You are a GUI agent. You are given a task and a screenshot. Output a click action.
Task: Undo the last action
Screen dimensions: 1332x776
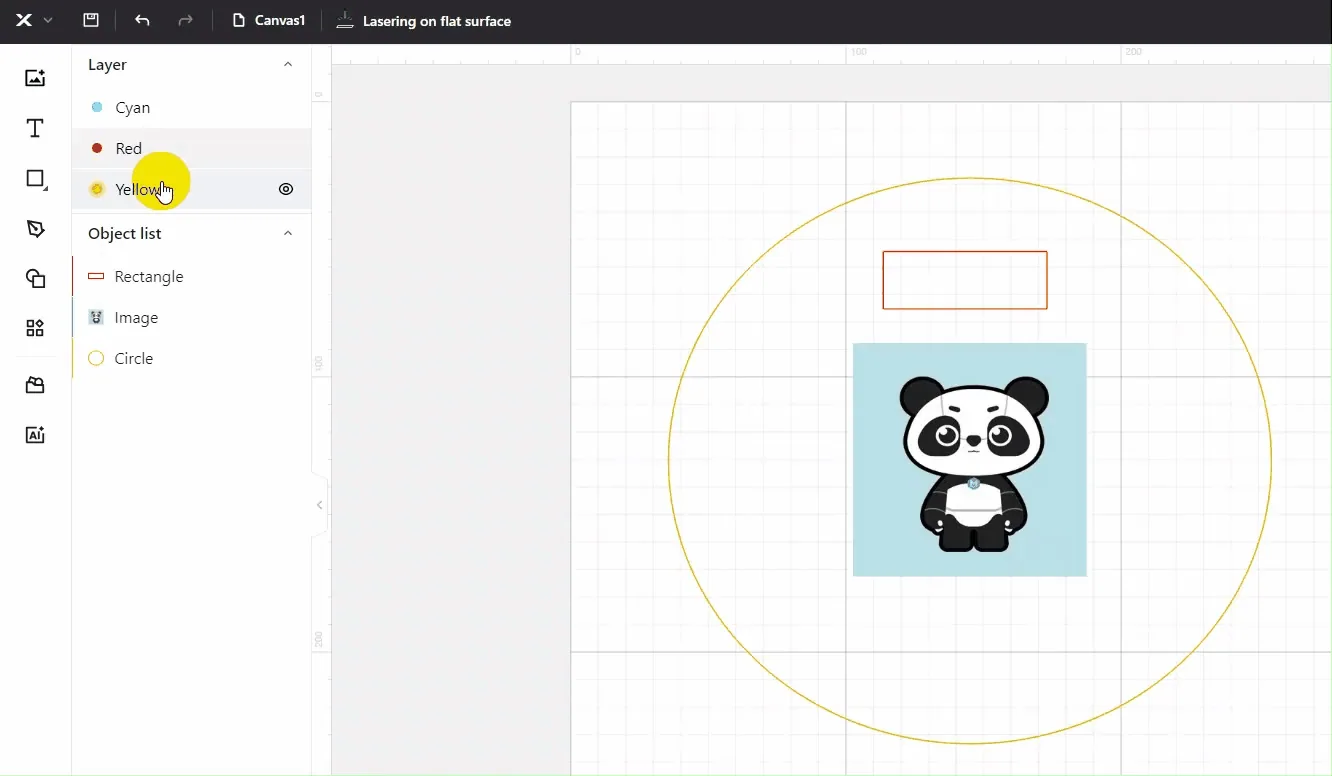coord(142,20)
